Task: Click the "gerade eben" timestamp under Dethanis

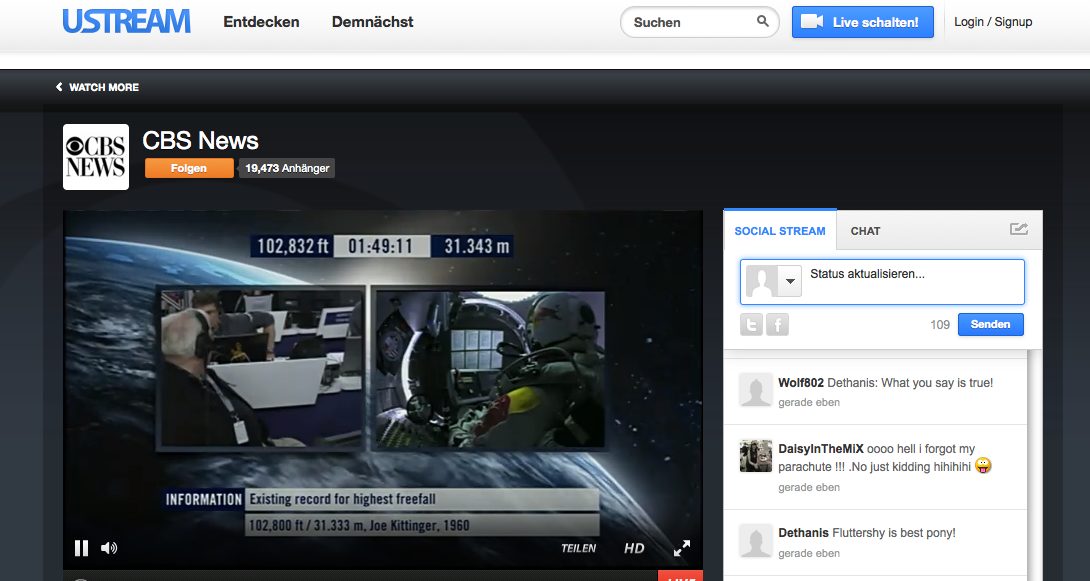Action: pos(809,553)
